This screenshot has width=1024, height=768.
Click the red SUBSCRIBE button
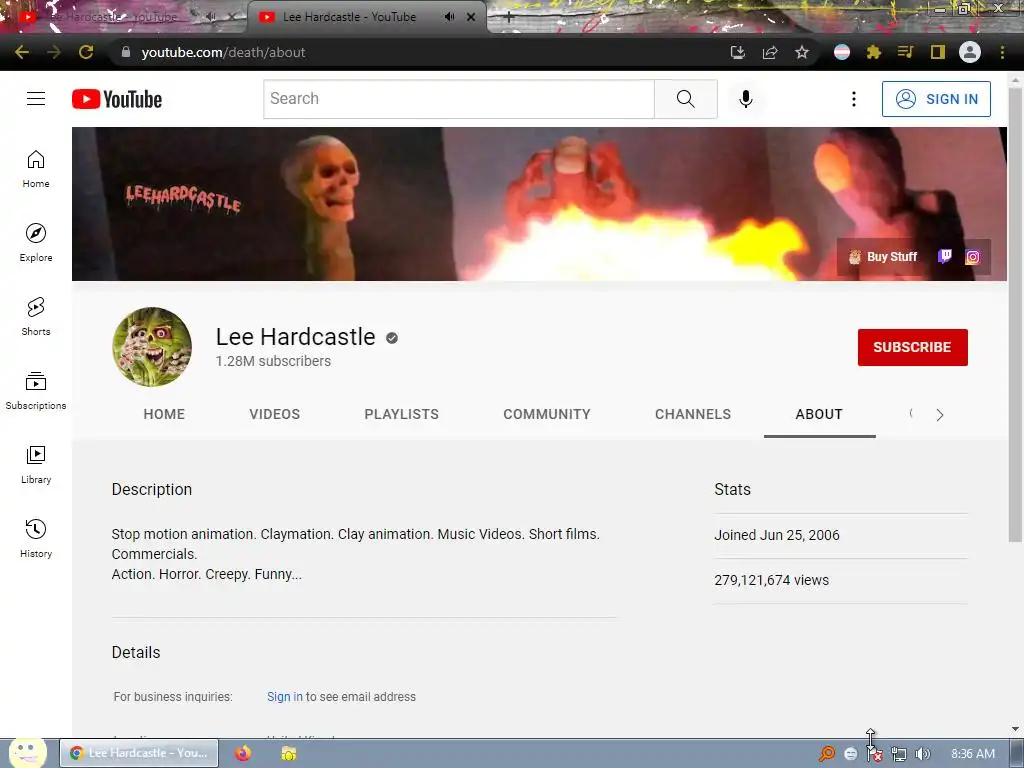pos(912,347)
